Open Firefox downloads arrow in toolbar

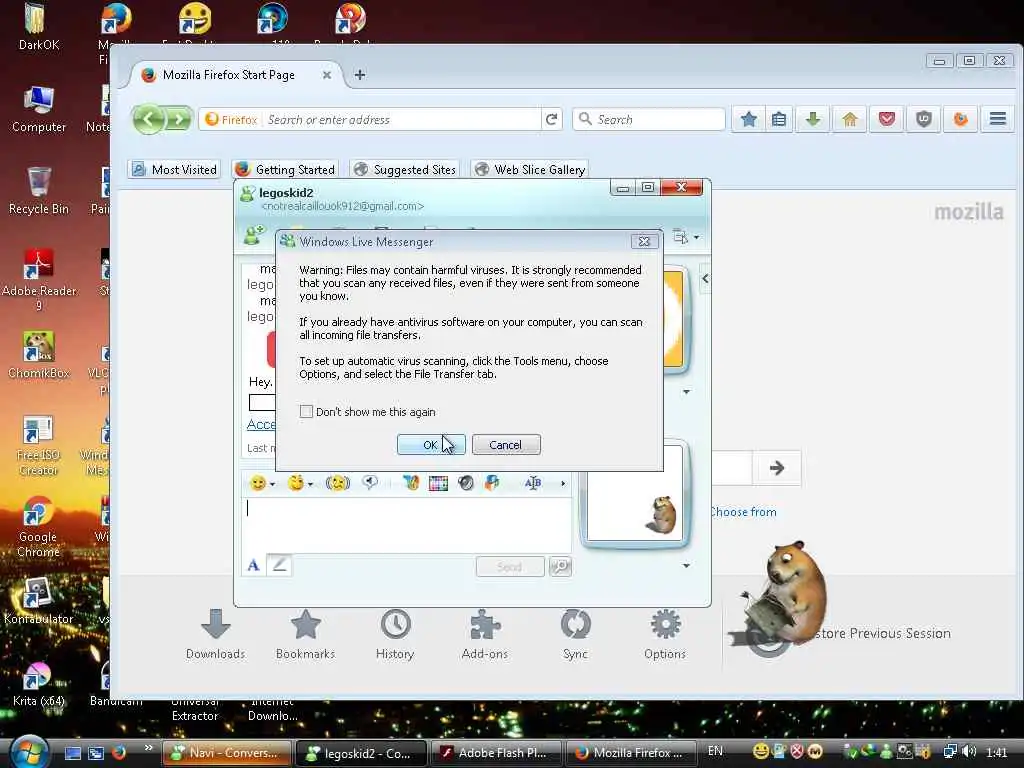(813, 120)
